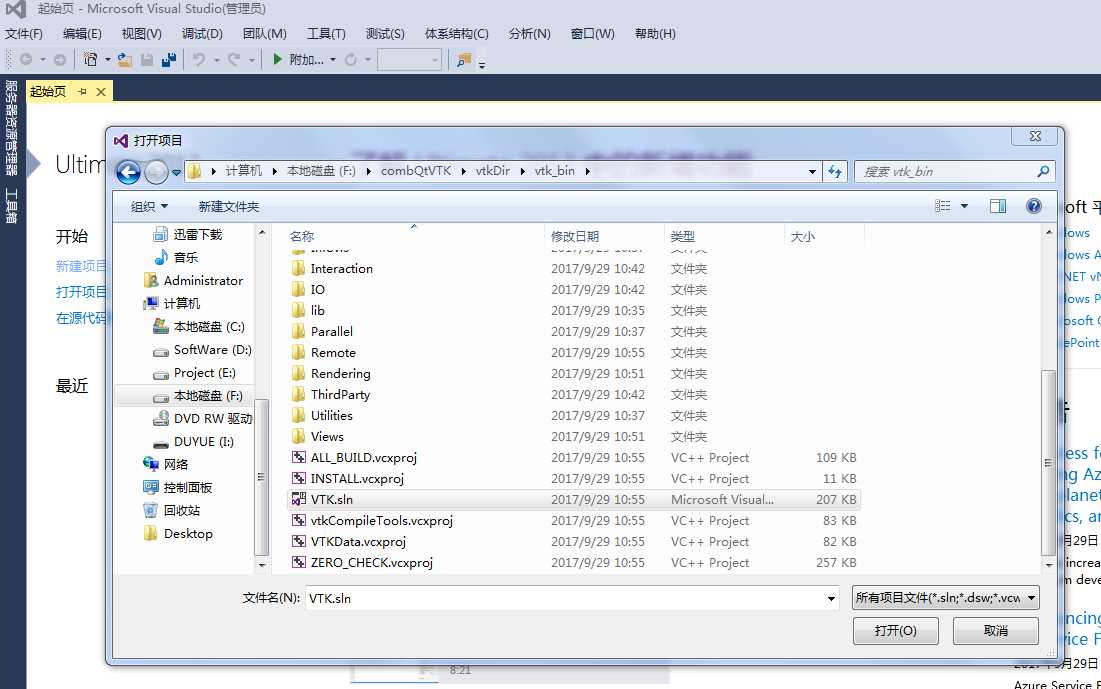Select DUYUE (I:) drive in tree
The width and height of the screenshot is (1101, 689).
click(194, 442)
